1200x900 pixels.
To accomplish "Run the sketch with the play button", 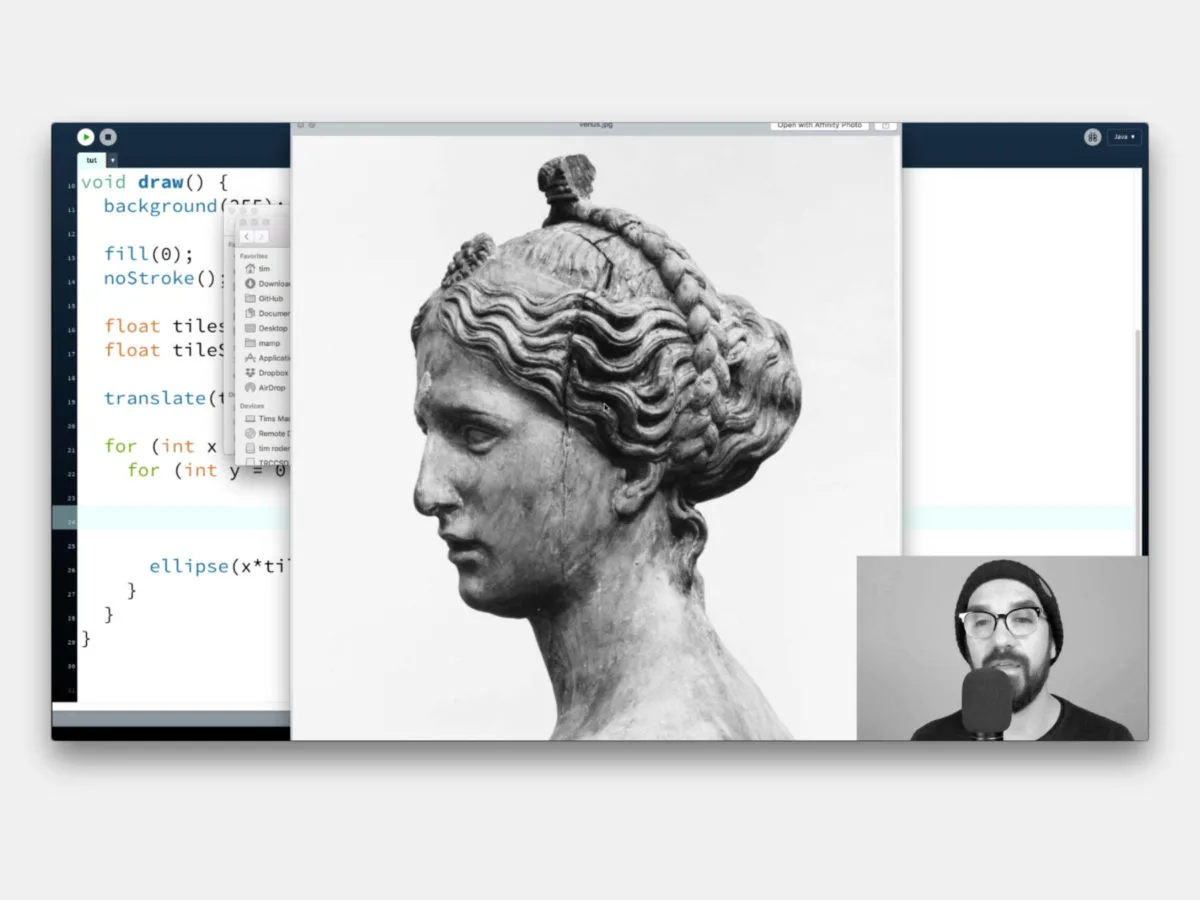I will coord(86,137).
